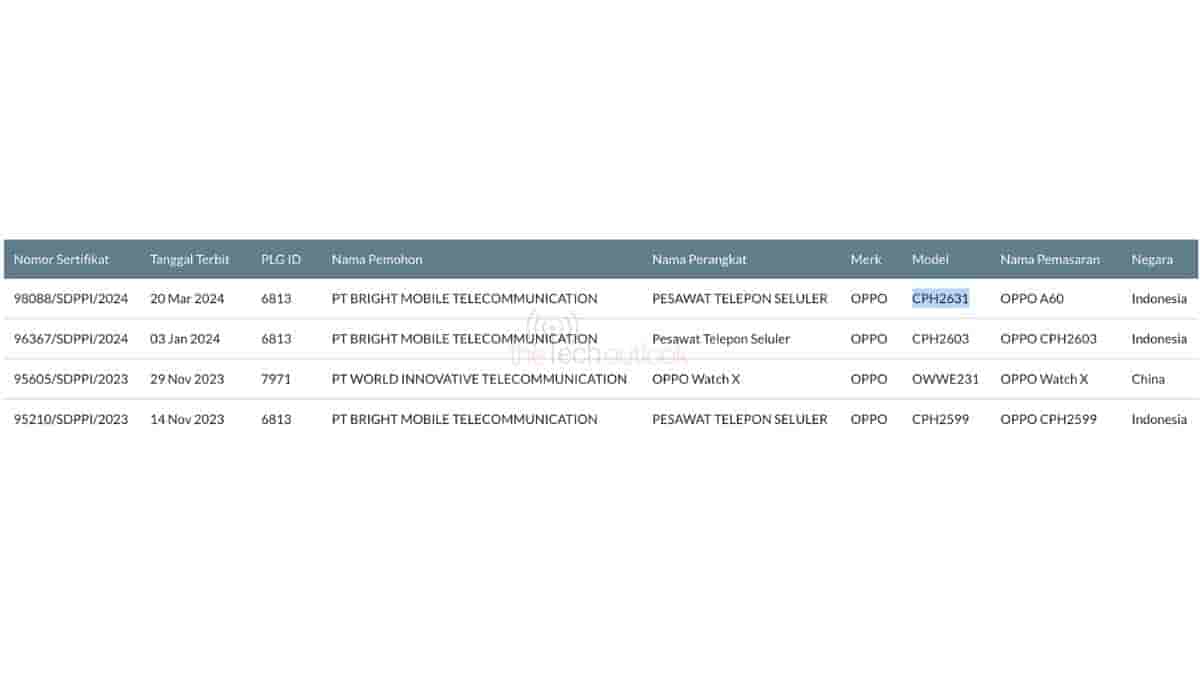
Task: Click the OPPO A60 marketing name
Action: pyautogui.click(x=1030, y=299)
